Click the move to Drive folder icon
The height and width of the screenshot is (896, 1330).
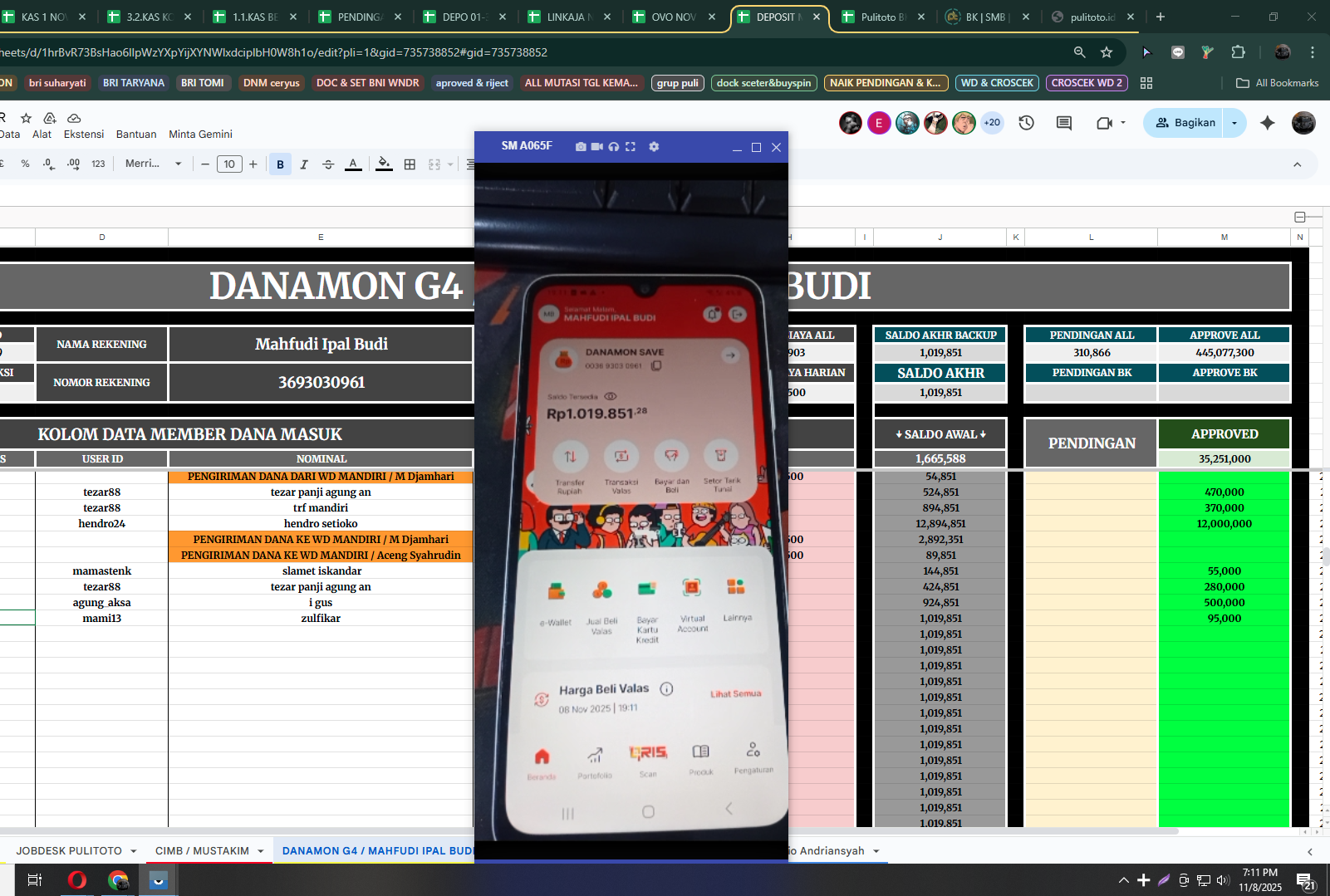tap(50, 118)
